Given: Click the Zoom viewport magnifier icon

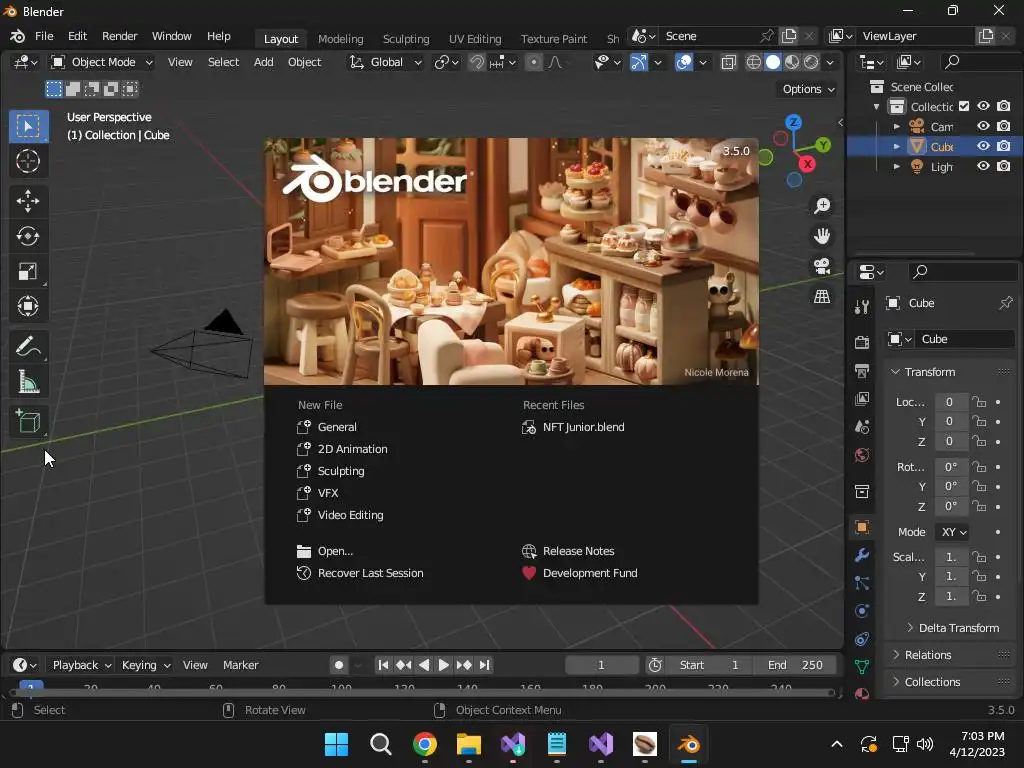Looking at the screenshot, I should [822, 206].
